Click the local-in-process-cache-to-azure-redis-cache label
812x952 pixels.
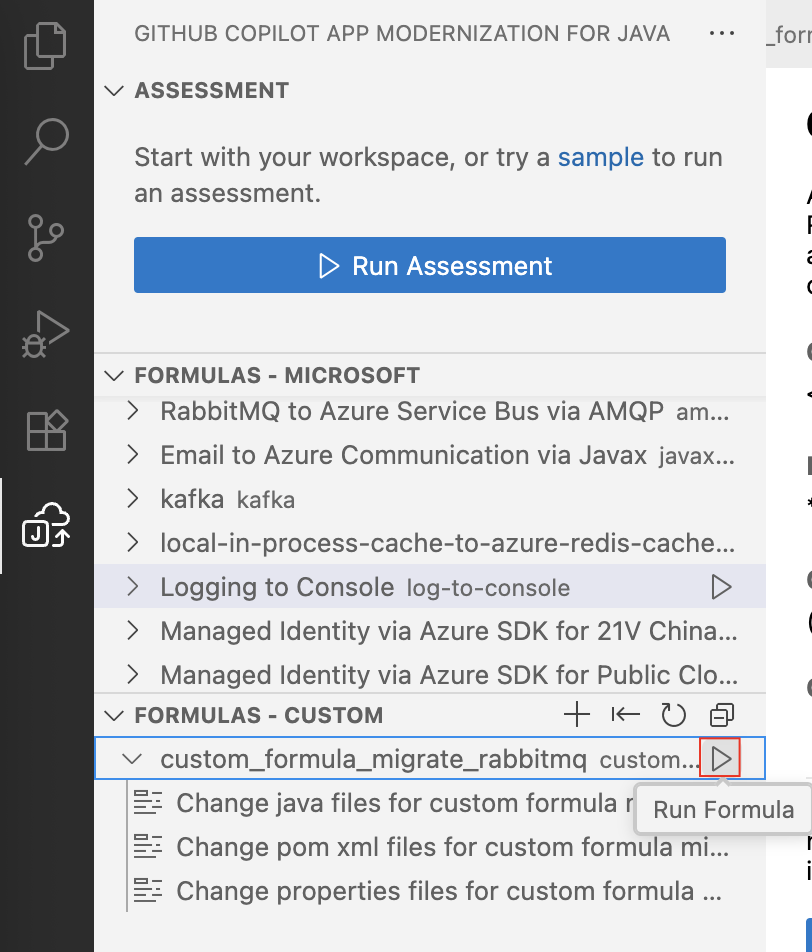pos(448,543)
